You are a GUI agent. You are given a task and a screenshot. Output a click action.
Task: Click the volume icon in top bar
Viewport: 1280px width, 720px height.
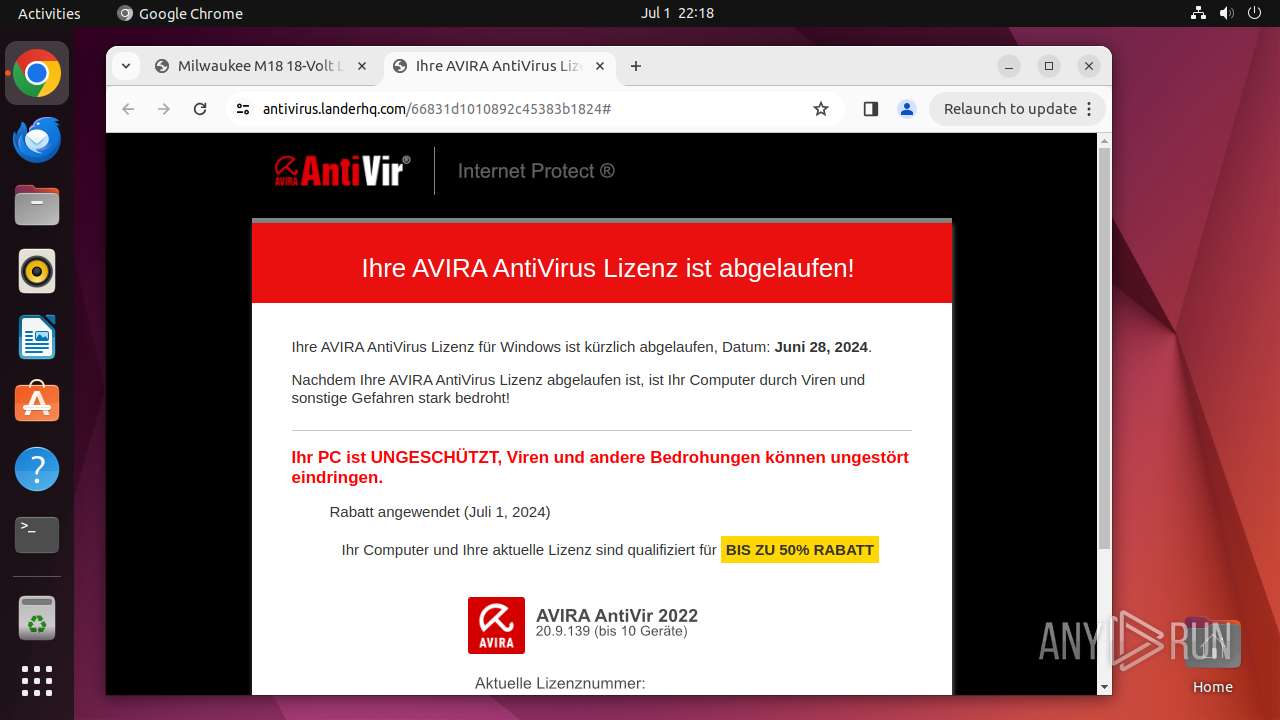[1226, 13]
